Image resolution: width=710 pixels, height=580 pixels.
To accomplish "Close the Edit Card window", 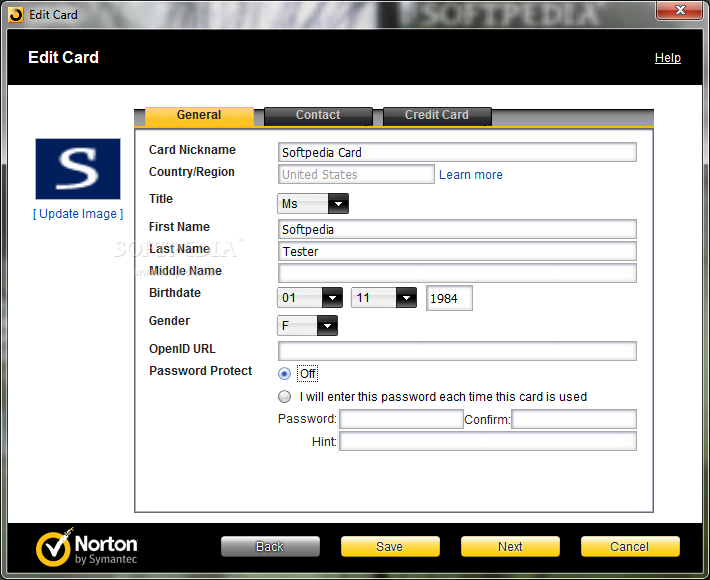I will tap(680, 10).
